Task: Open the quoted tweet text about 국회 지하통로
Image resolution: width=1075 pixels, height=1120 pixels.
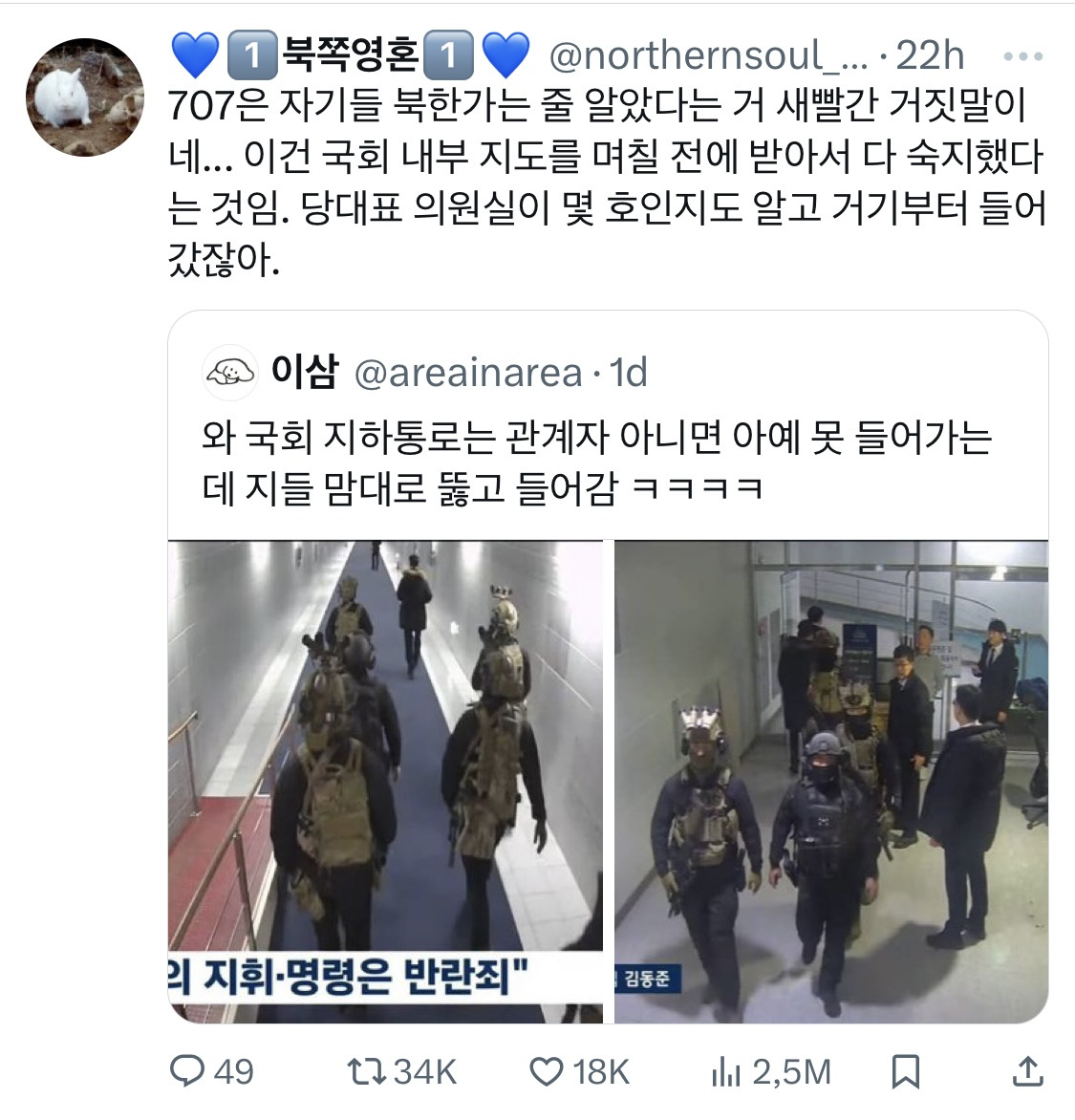Action: click(x=597, y=463)
